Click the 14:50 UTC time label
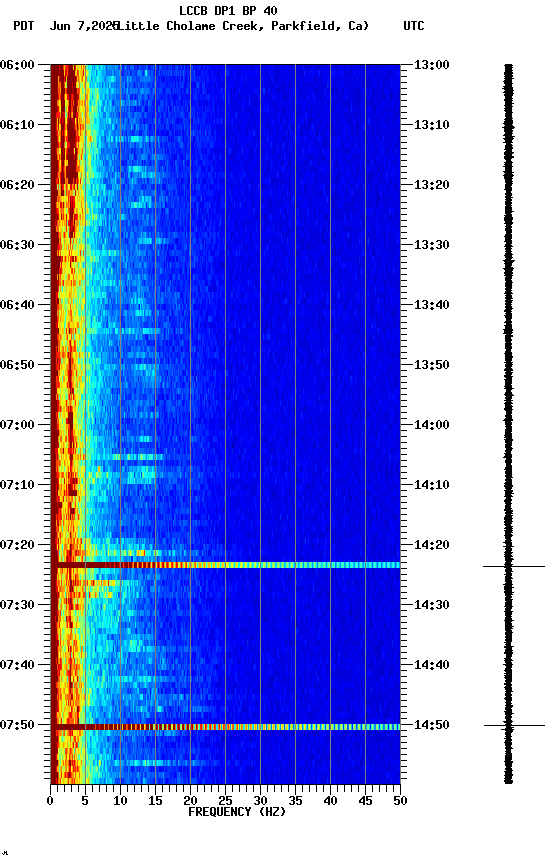552x864 pixels. coord(431,725)
